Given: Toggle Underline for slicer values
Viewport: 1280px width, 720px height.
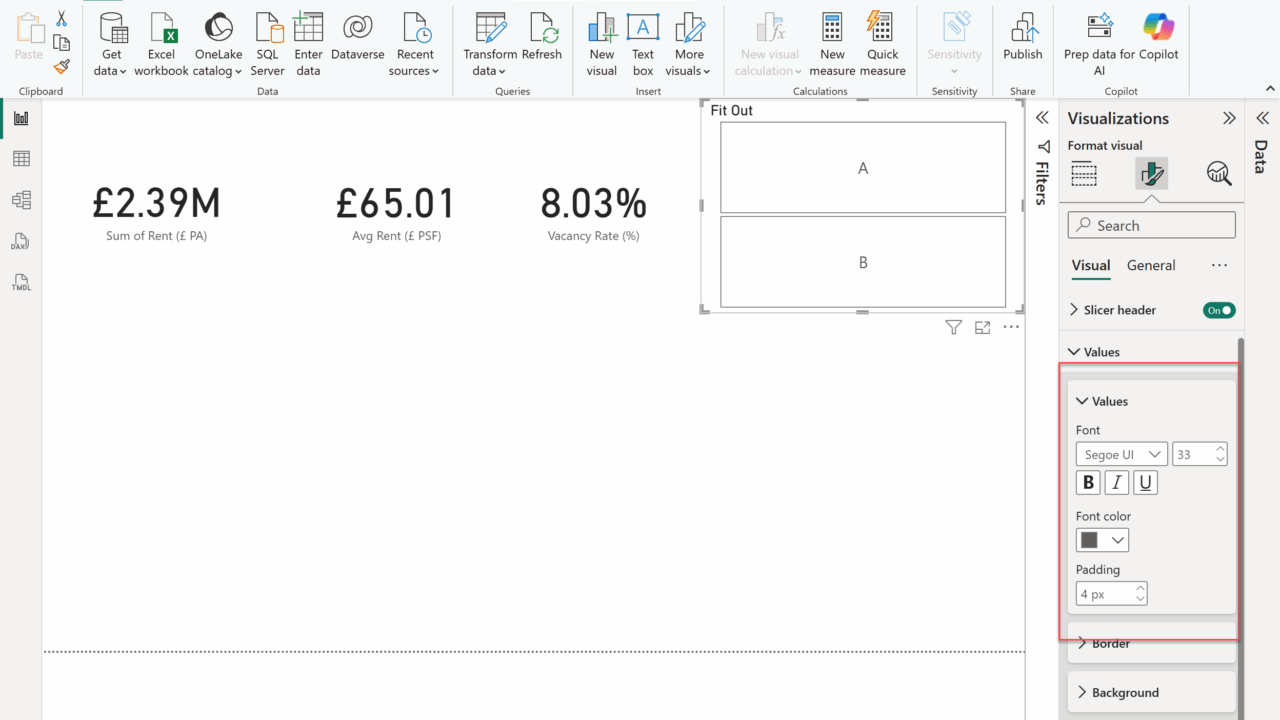Looking at the screenshot, I should click(1146, 483).
